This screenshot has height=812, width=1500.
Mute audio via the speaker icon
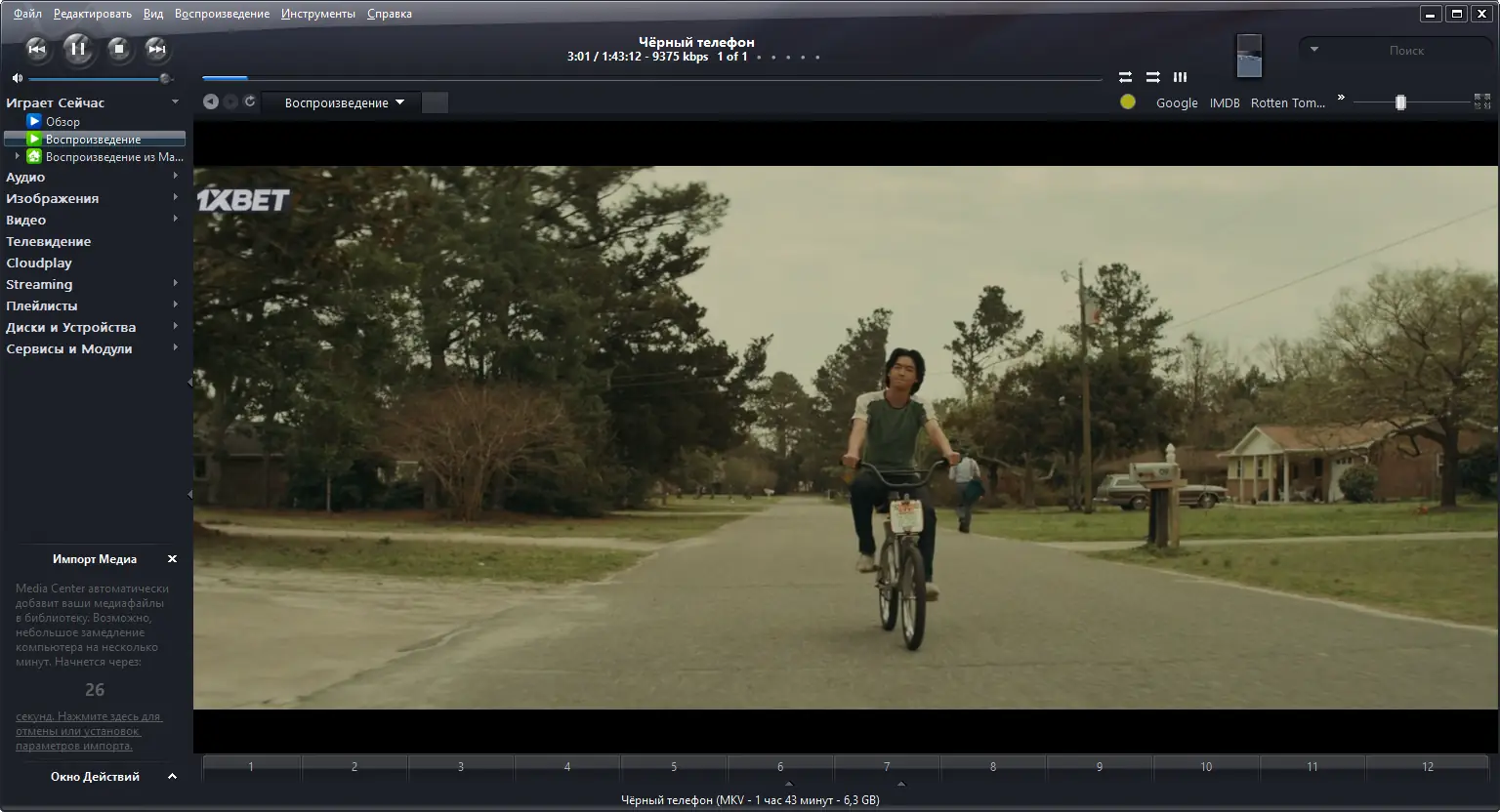pyautogui.click(x=17, y=78)
